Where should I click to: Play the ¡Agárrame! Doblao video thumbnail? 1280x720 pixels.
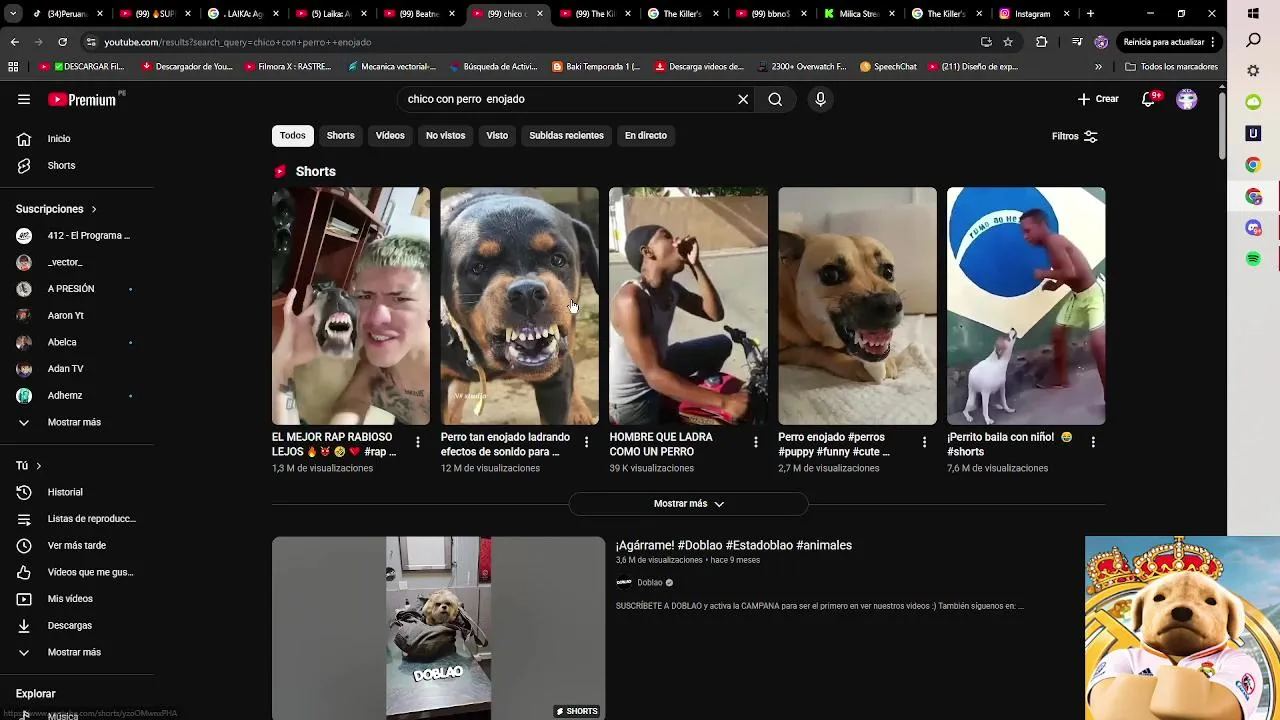click(438, 628)
